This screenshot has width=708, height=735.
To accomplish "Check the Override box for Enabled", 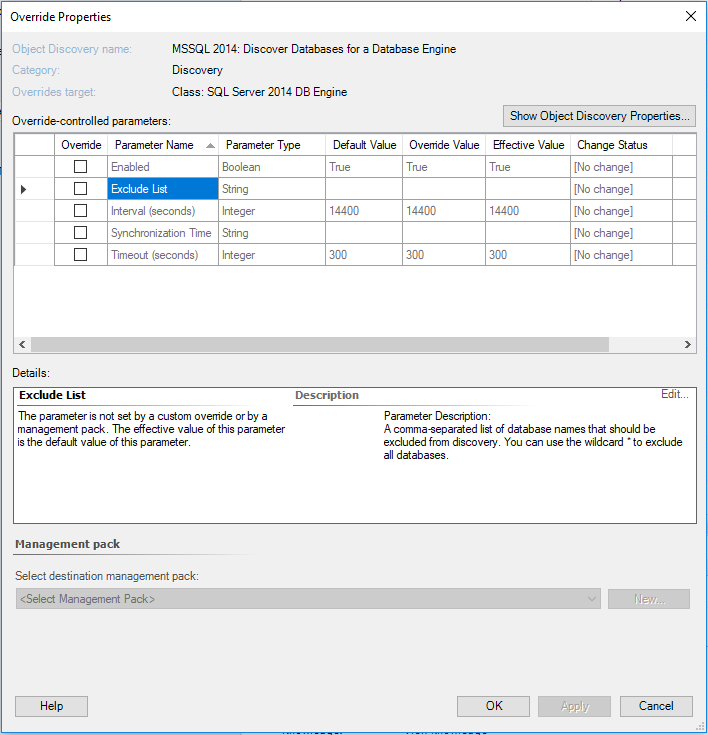I will tap(81, 166).
